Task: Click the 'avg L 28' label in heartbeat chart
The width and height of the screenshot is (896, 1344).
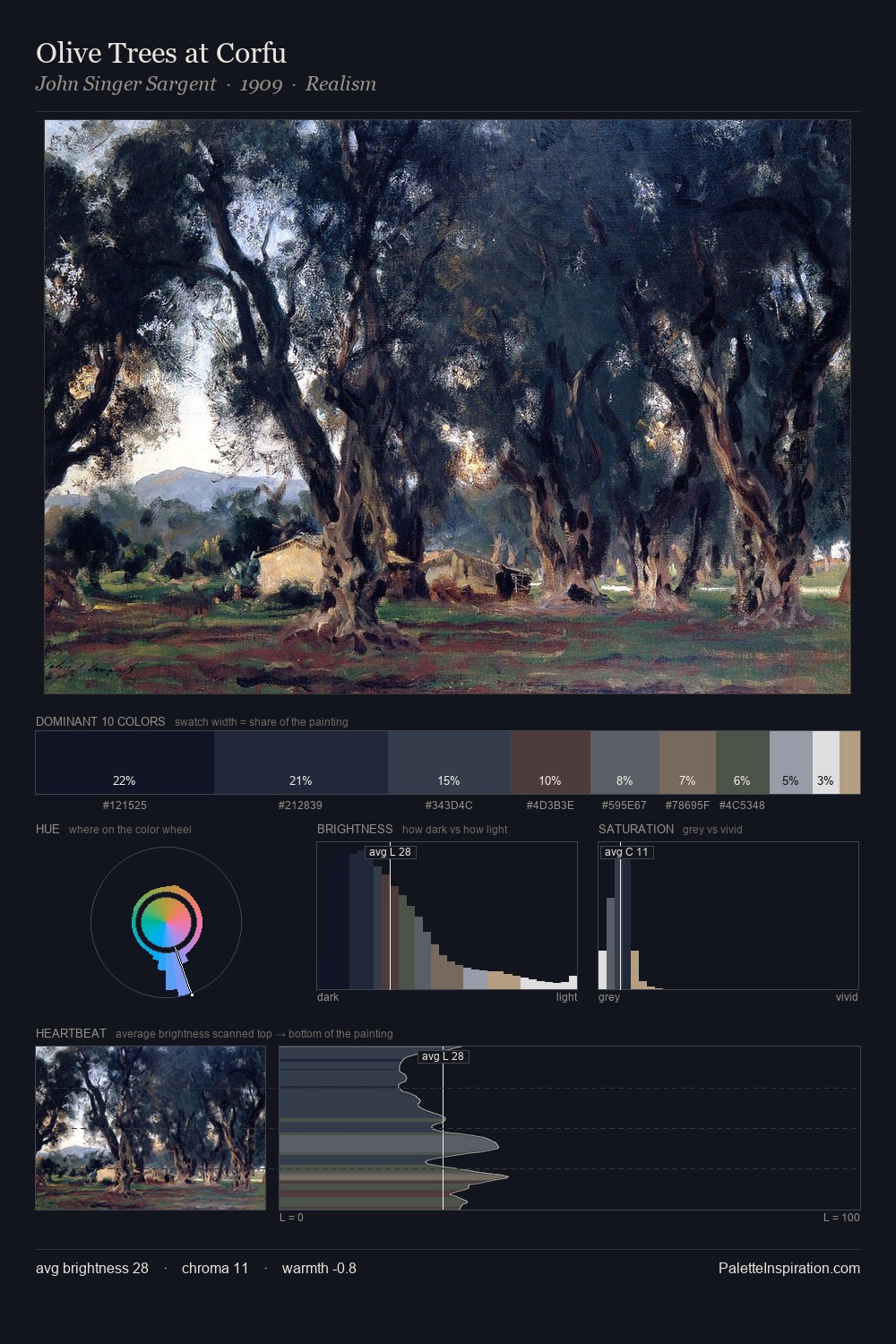Action: coord(443,1056)
